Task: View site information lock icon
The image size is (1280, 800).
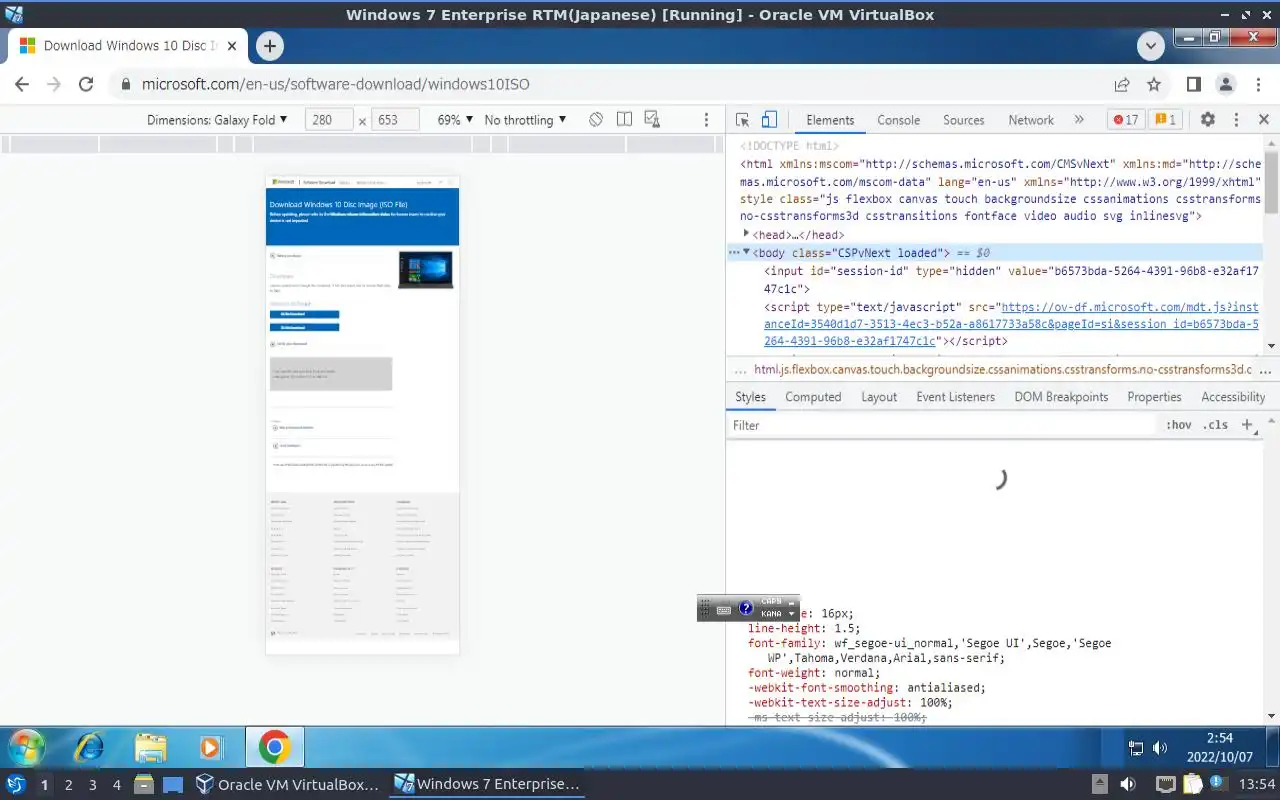Action: coord(126,85)
